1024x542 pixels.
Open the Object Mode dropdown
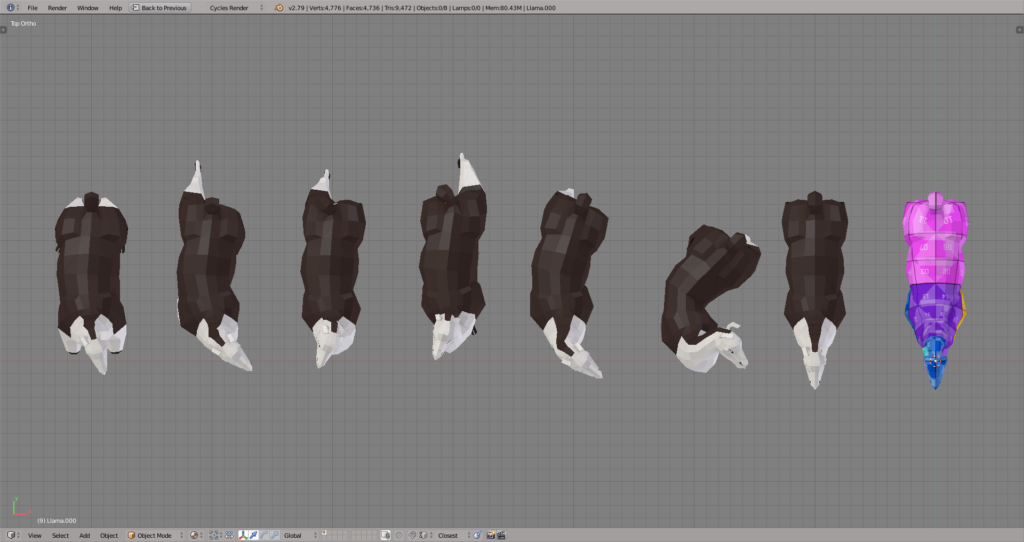(x=155, y=535)
